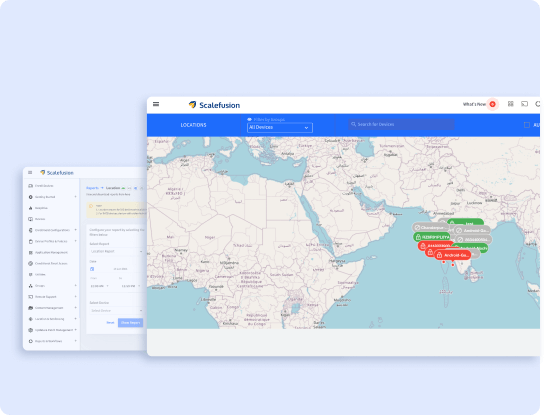Click the calendar icon under Date

point(92,269)
